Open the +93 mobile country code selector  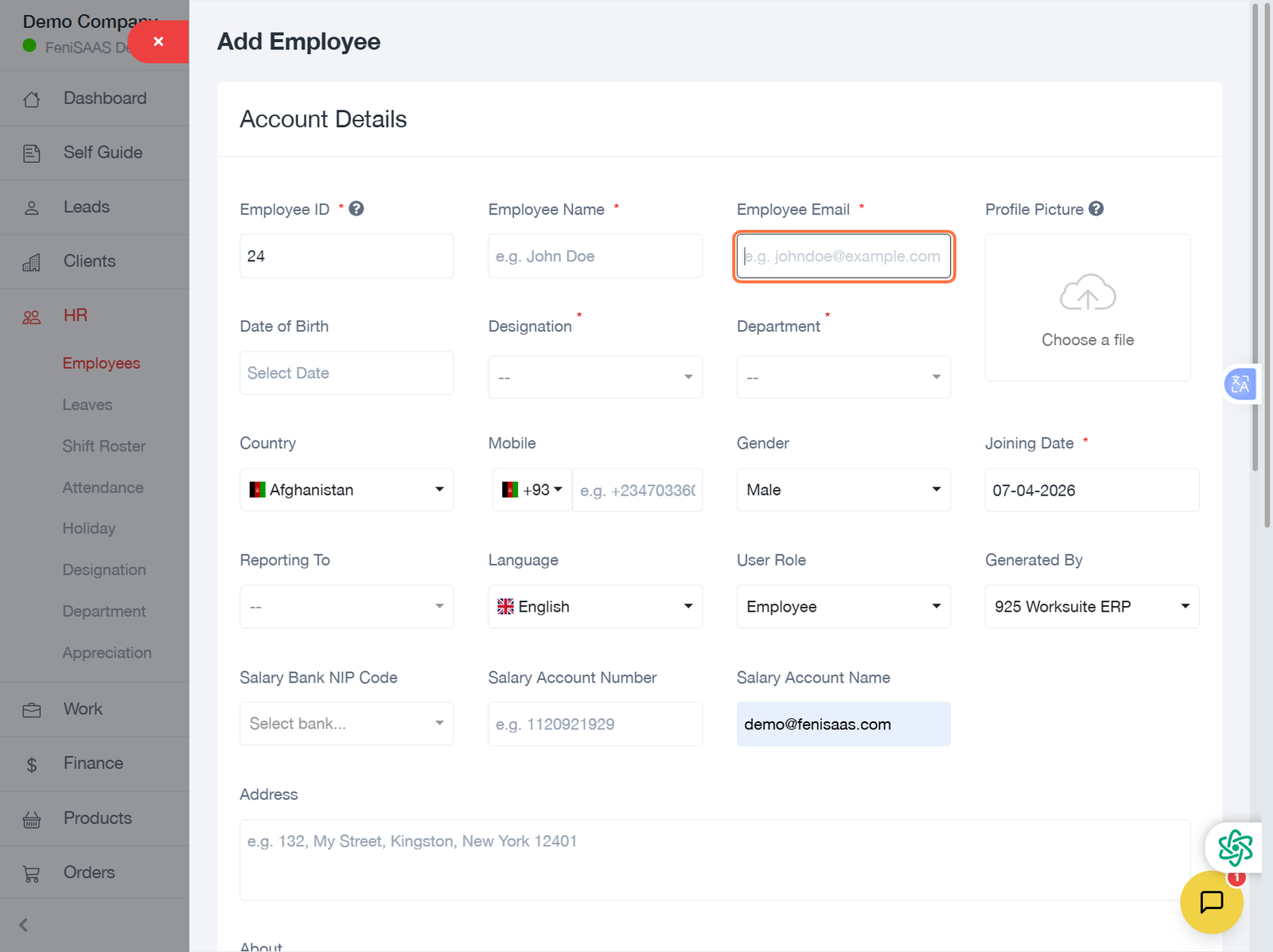click(x=532, y=490)
